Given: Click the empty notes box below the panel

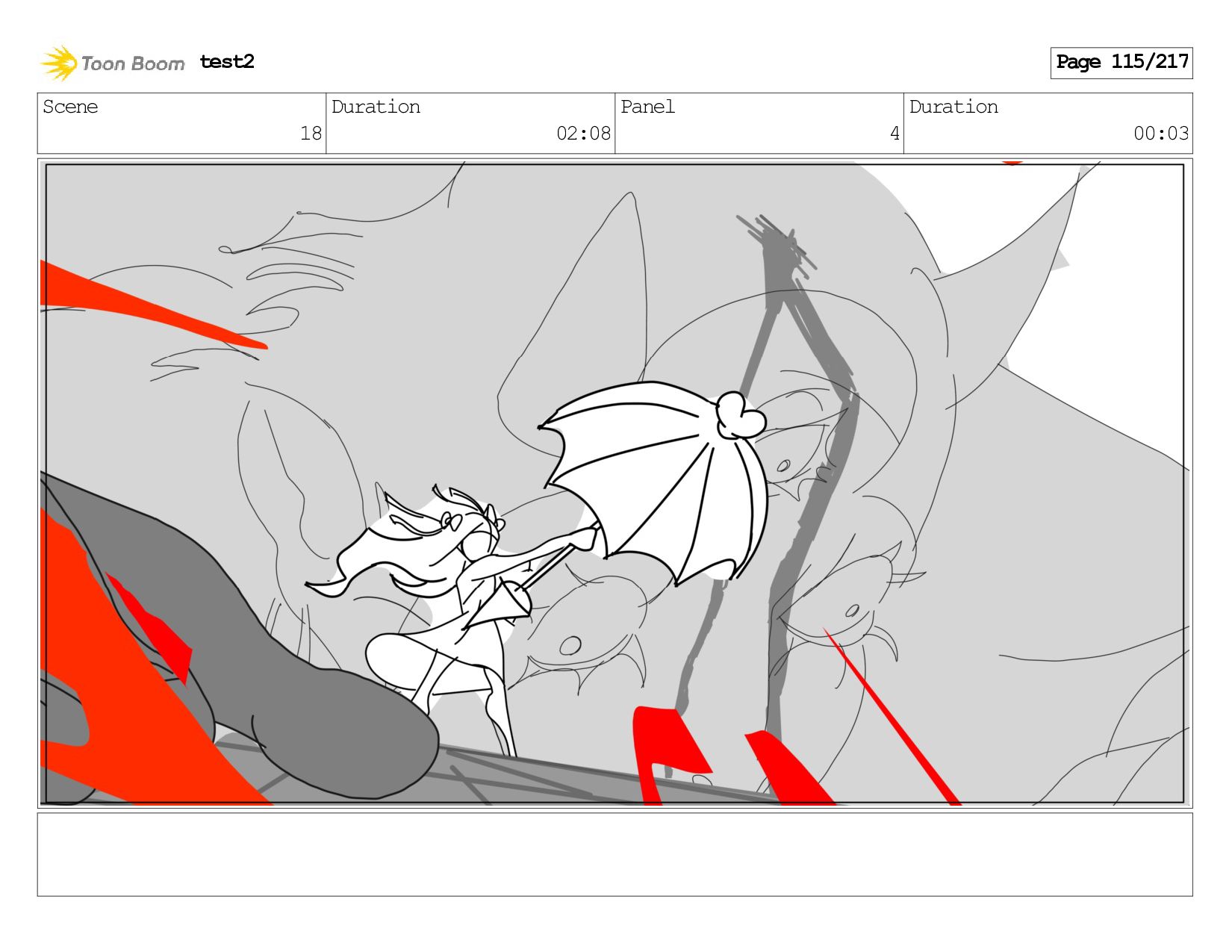Looking at the screenshot, I should [x=615, y=855].
